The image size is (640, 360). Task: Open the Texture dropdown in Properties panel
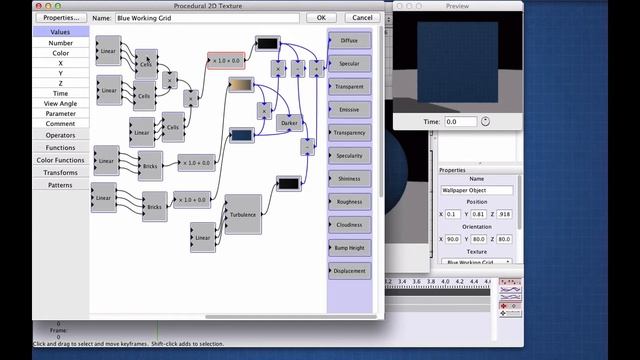click(x=477, y=261)
